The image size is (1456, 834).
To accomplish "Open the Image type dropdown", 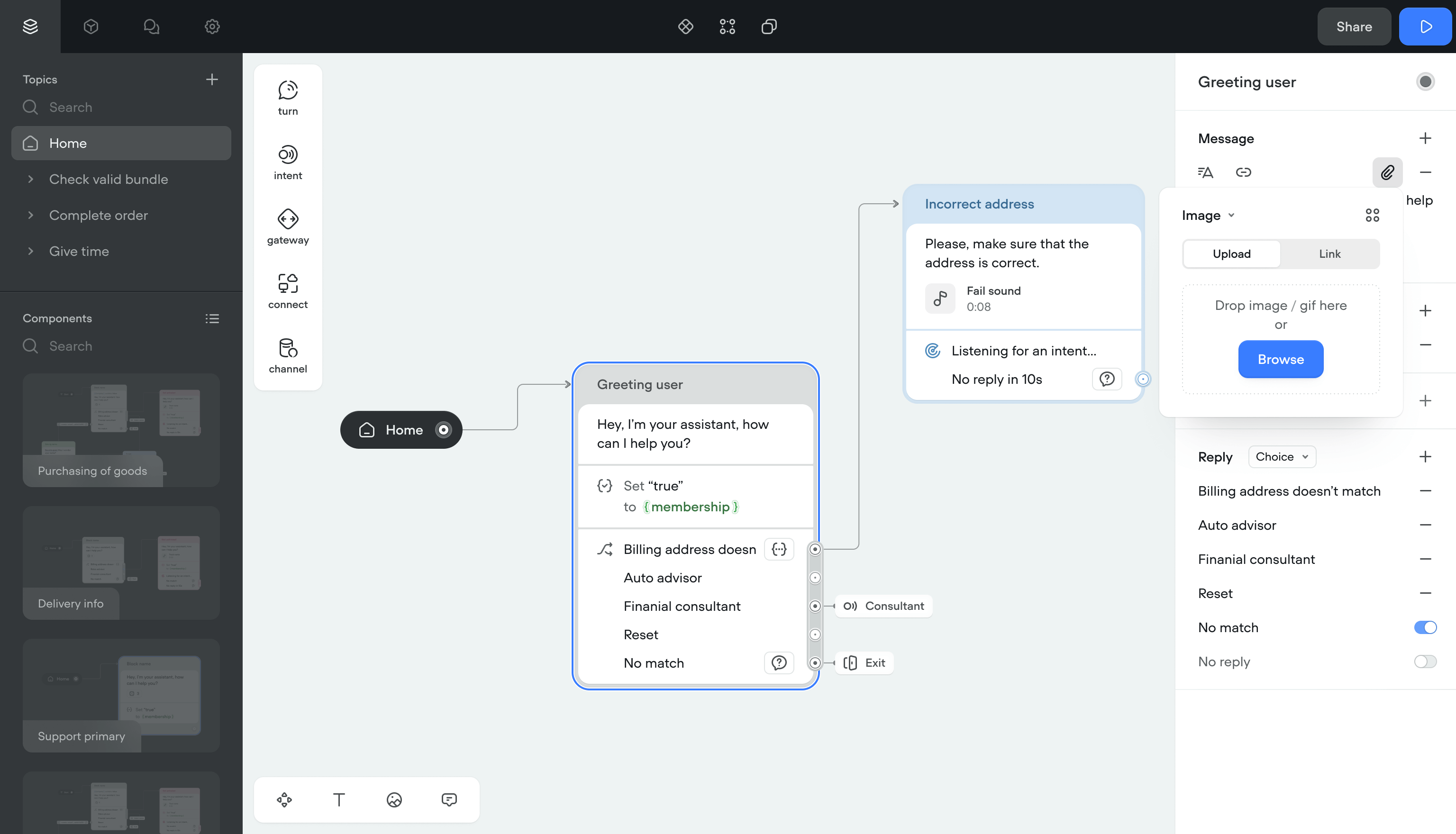I will [x=1209, y=216].
